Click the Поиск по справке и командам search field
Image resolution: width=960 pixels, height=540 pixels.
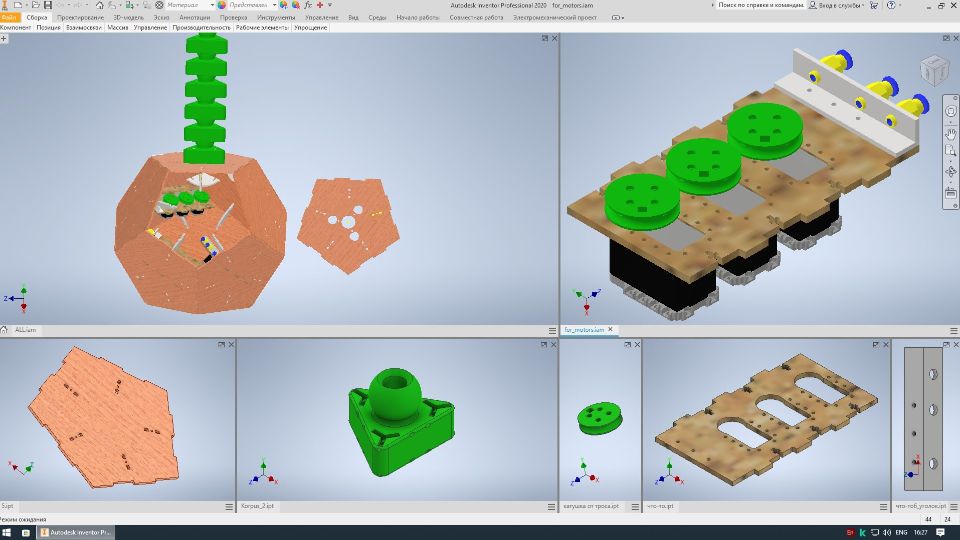click(x=761, y=5)
